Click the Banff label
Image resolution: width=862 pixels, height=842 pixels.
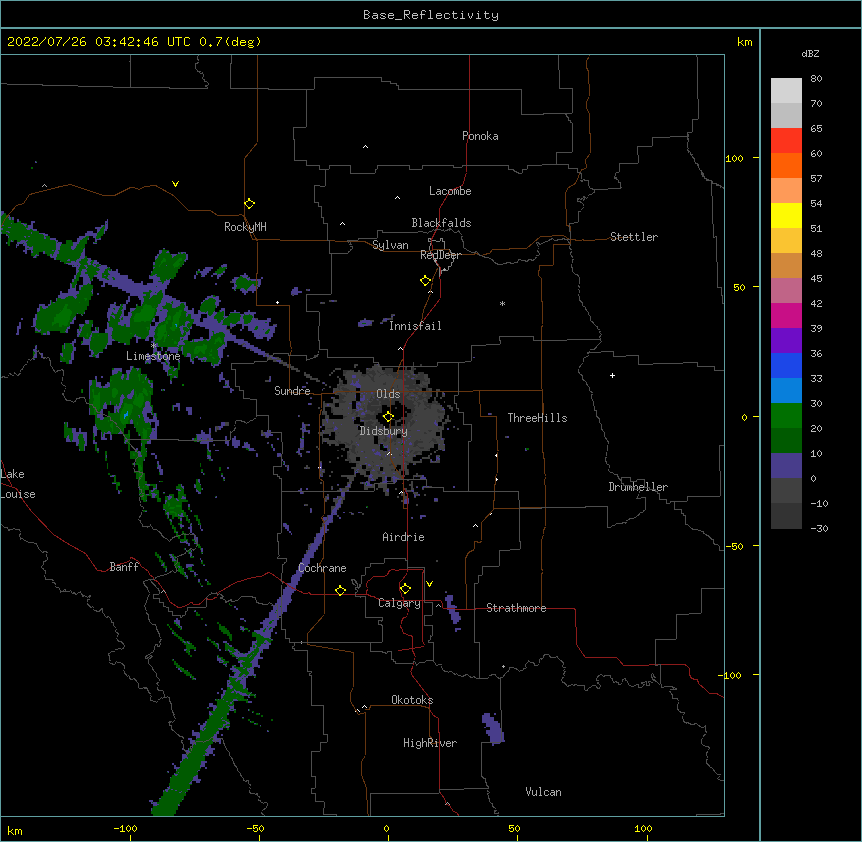click(x=124, y=567)
